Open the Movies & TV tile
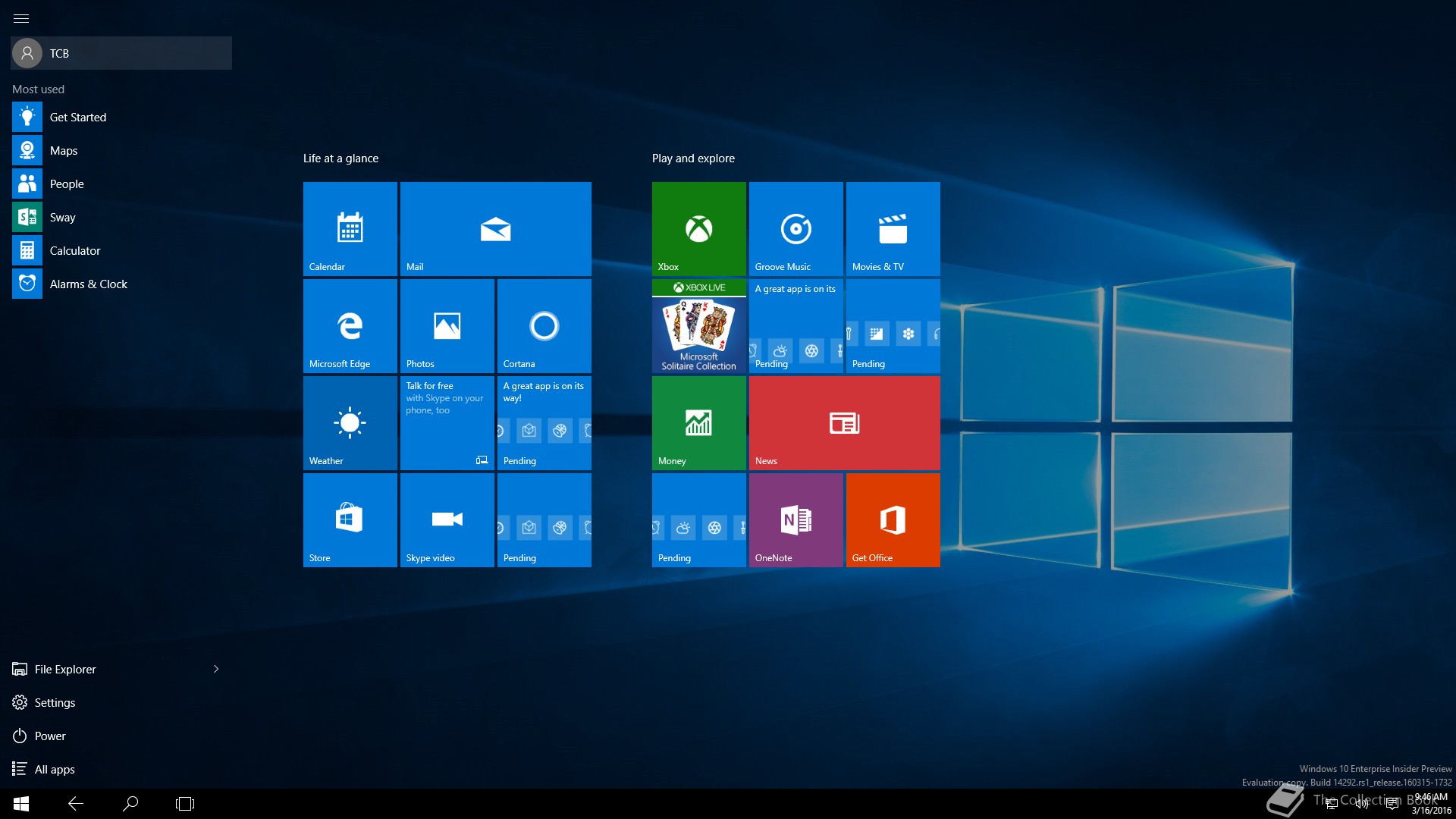Image resolution: width=1456 pixels, height=819 pixels. (893, 229)
